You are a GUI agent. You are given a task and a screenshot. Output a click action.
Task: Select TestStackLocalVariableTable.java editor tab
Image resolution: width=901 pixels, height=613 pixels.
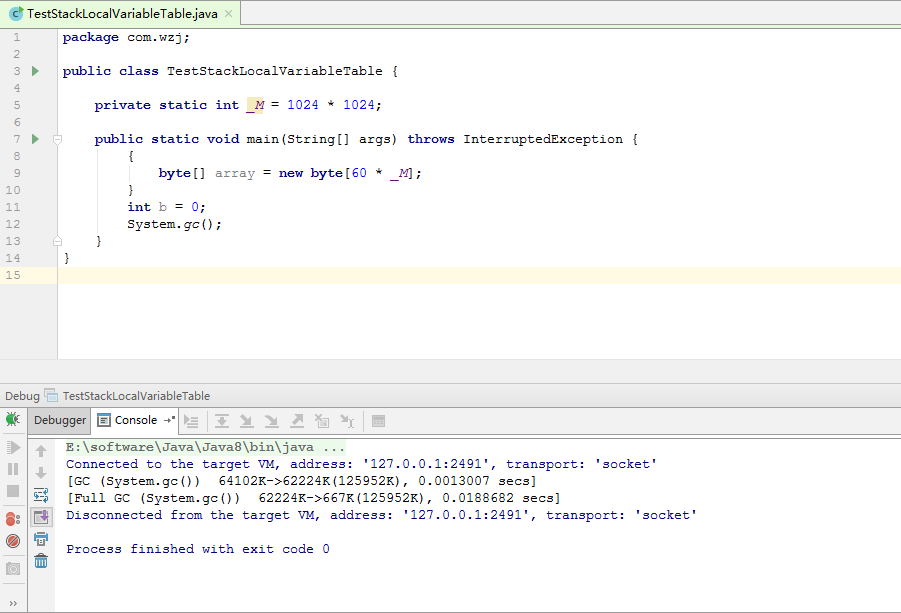coord(122,14)
